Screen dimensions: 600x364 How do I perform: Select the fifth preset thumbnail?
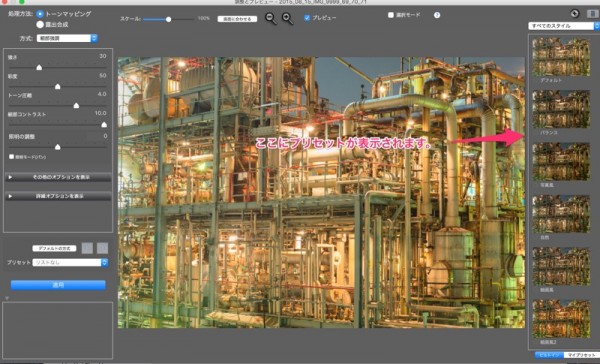561,266
